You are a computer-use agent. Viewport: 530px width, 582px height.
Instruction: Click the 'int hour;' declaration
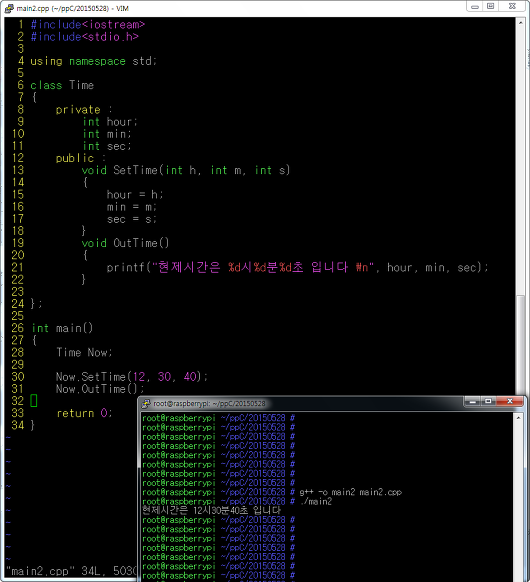110,122
